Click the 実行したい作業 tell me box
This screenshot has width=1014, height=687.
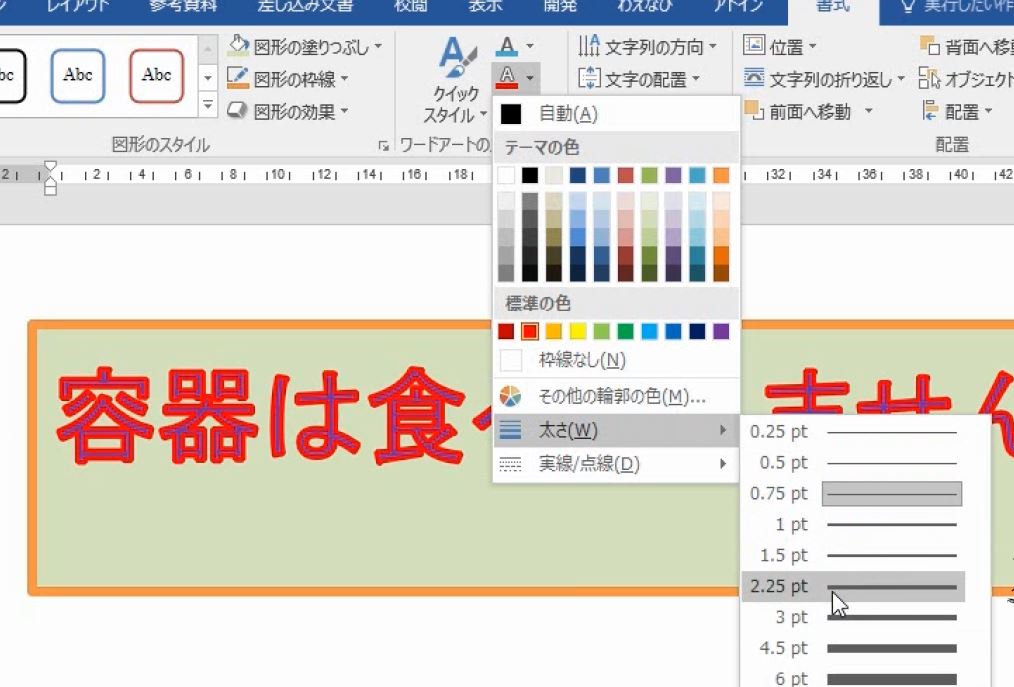pyautogui.click(x=957, y=6)
